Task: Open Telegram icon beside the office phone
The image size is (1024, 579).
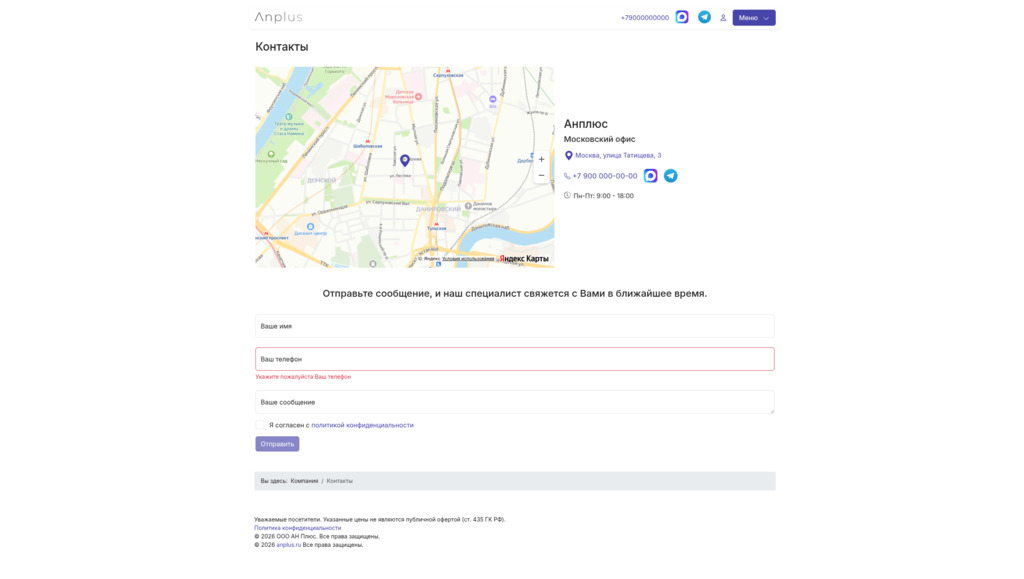Action: tap(671, 176)
